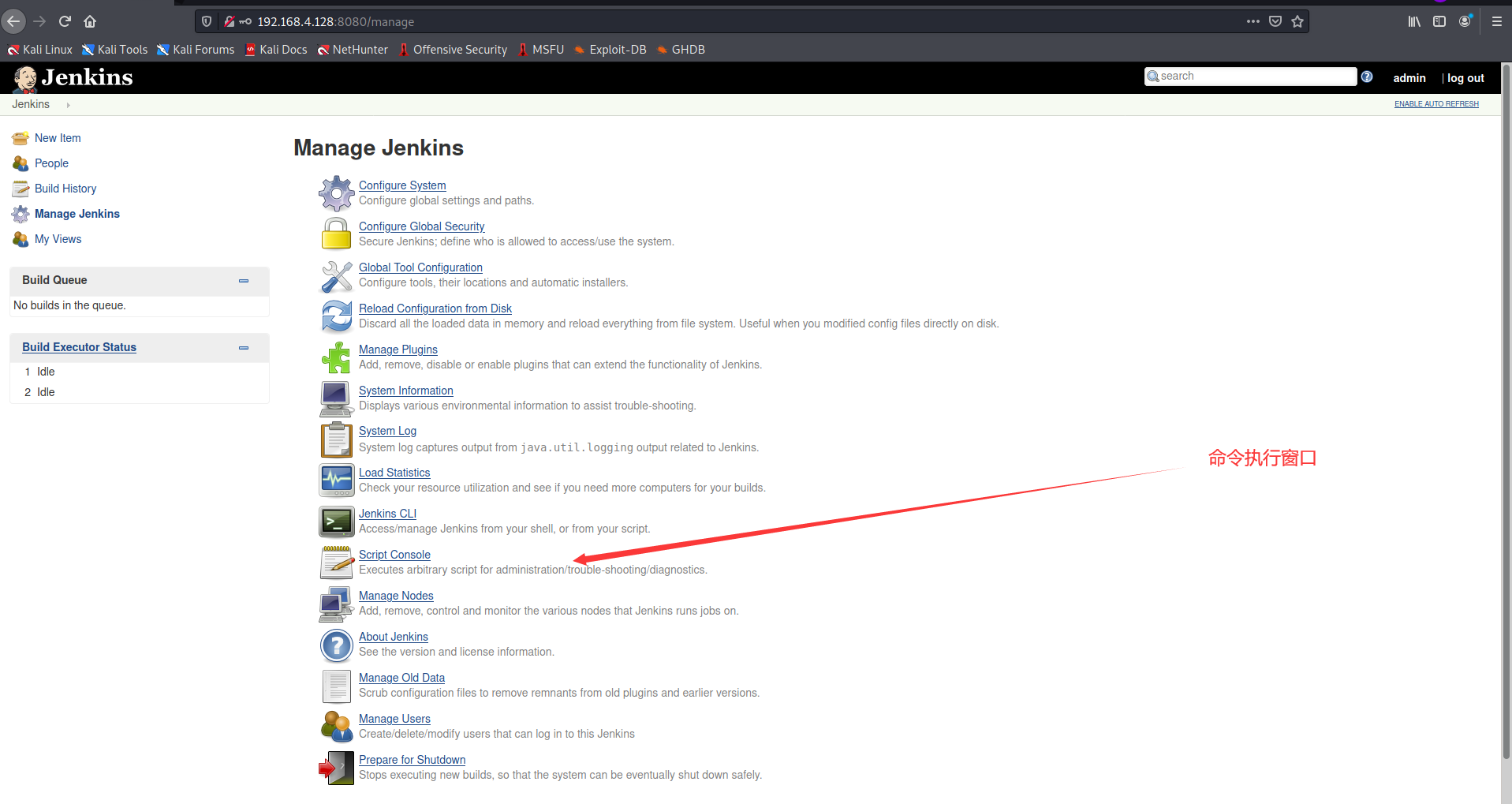
Task: Open the About Jenkins link
Action: pos(394,637)
